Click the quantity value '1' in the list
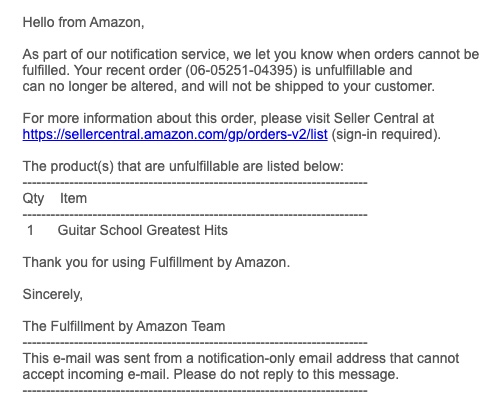503x409 pixels. [x=30, y=230]
